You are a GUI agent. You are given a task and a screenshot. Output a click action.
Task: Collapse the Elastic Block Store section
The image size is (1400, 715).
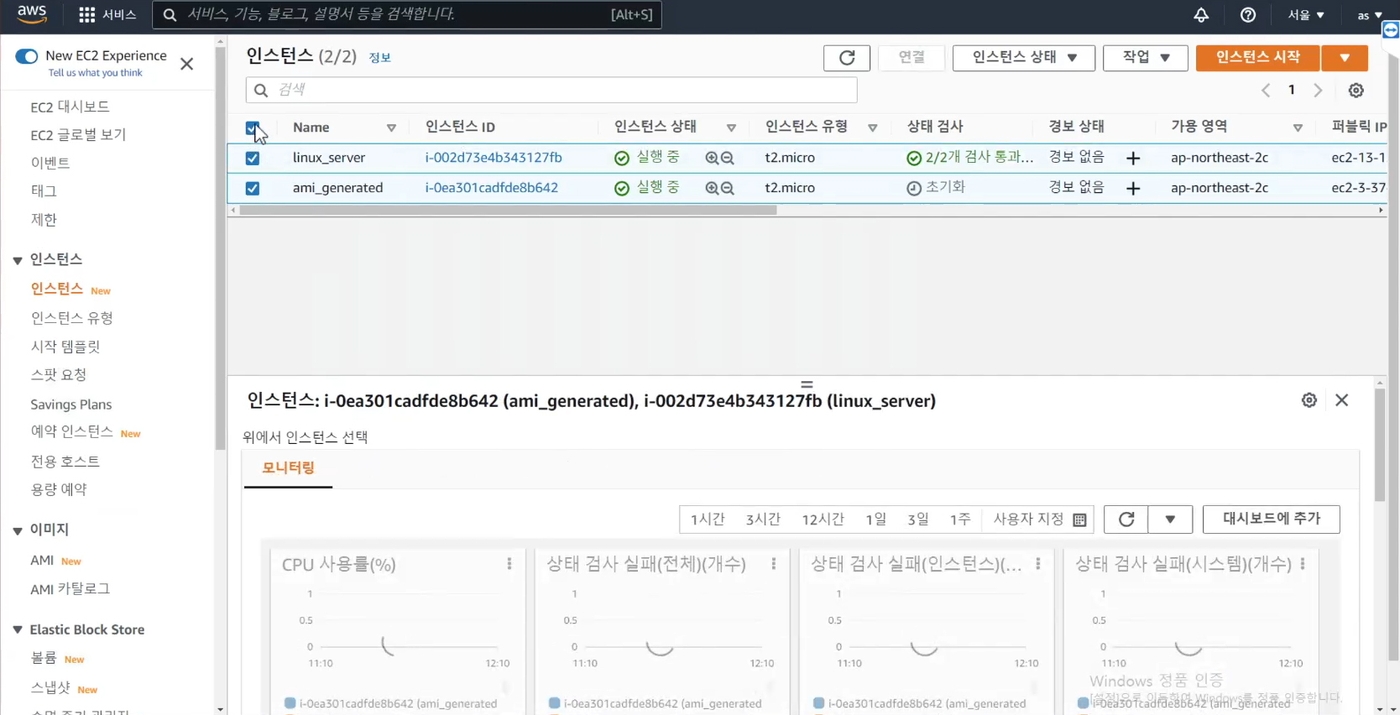pos(17,630)
